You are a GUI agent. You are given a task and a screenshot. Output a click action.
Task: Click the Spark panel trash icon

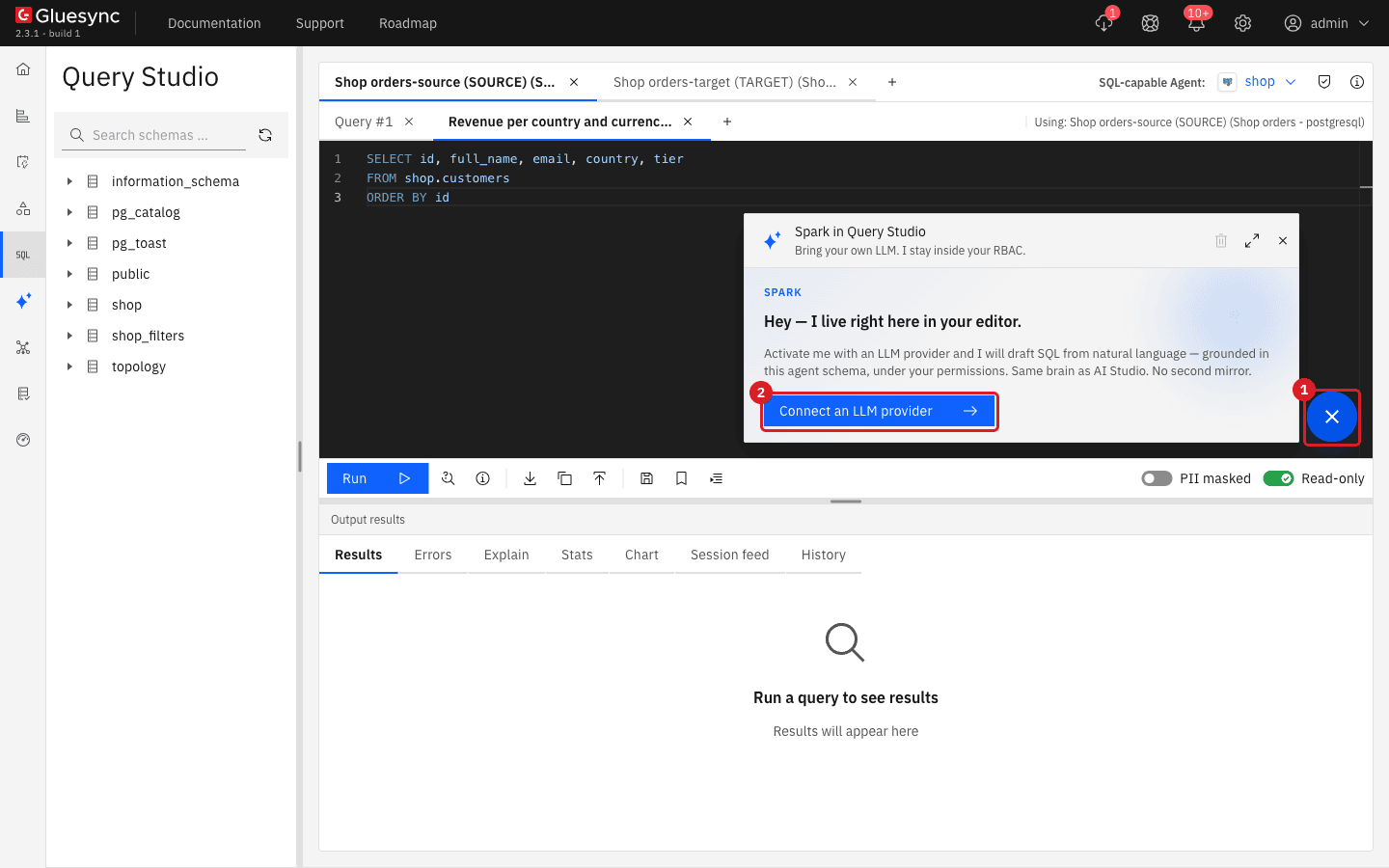pos(1221,240)
